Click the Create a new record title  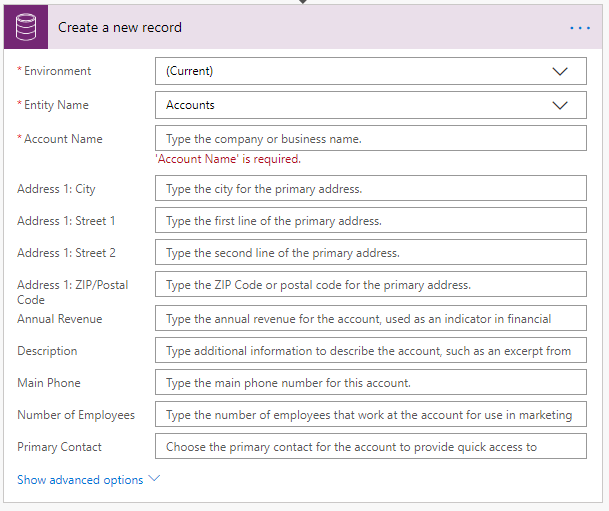click(x=120, y=28)
